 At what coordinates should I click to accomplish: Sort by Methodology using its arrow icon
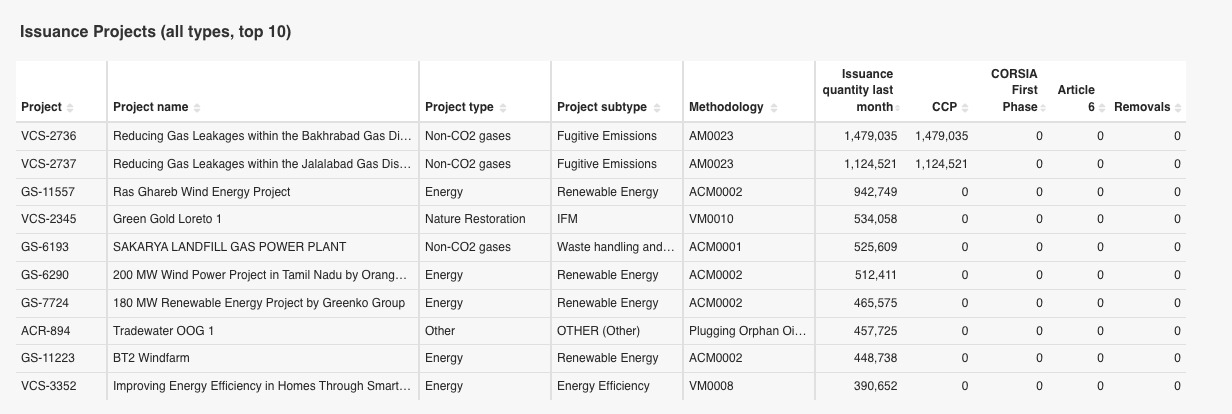tap(773, 108)
